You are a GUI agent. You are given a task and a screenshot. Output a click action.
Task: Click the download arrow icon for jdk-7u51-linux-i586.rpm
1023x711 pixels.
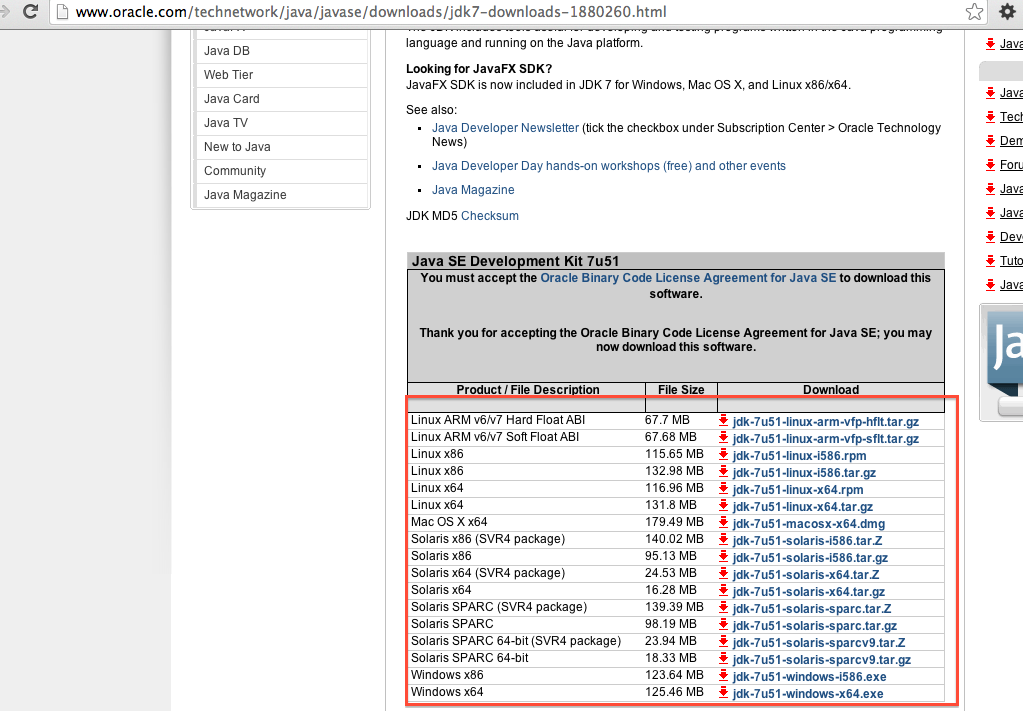point(724,455)
